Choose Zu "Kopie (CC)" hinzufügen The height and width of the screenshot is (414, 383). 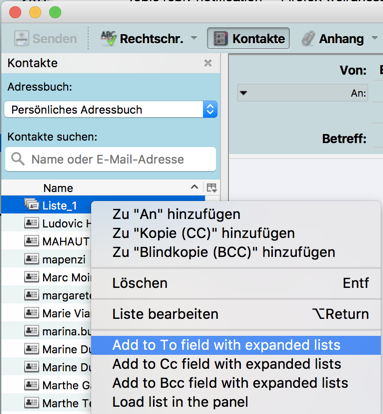pos(236,233)
